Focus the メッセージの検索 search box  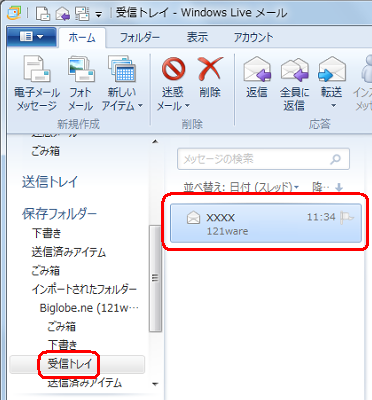click(263, 159)
